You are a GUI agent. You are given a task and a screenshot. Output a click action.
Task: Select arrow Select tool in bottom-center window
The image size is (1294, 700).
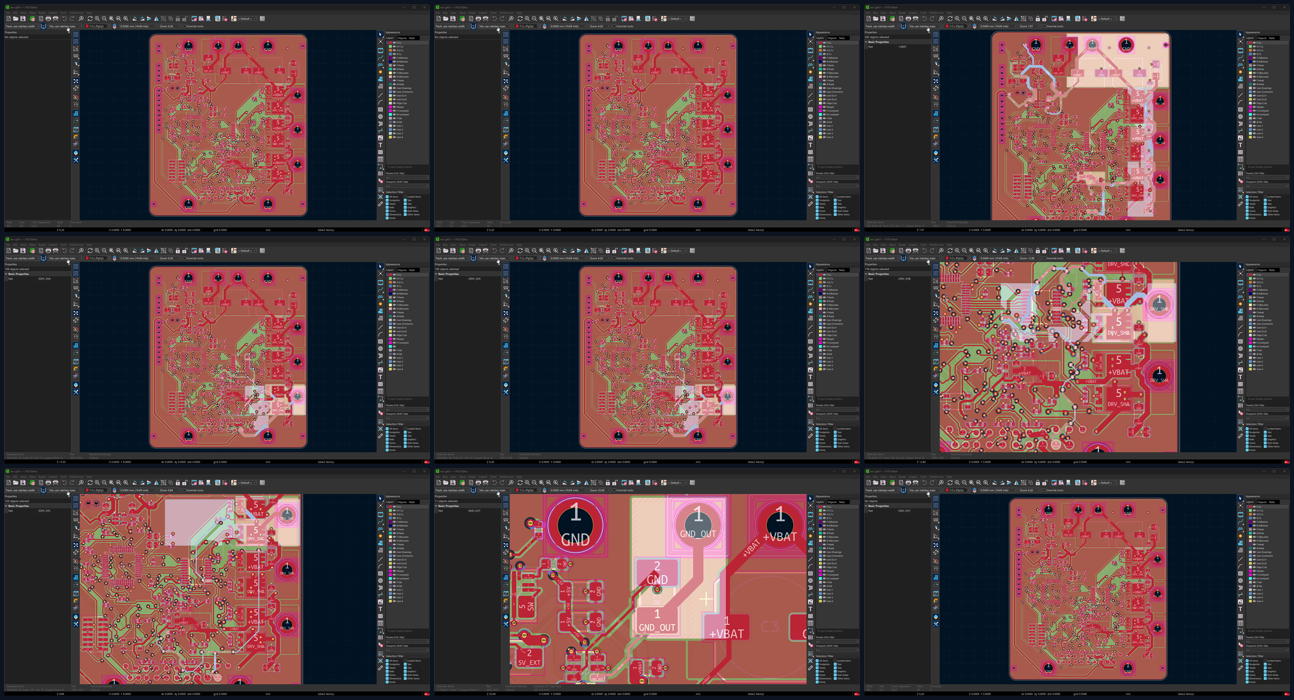click(x=810, y=498)
